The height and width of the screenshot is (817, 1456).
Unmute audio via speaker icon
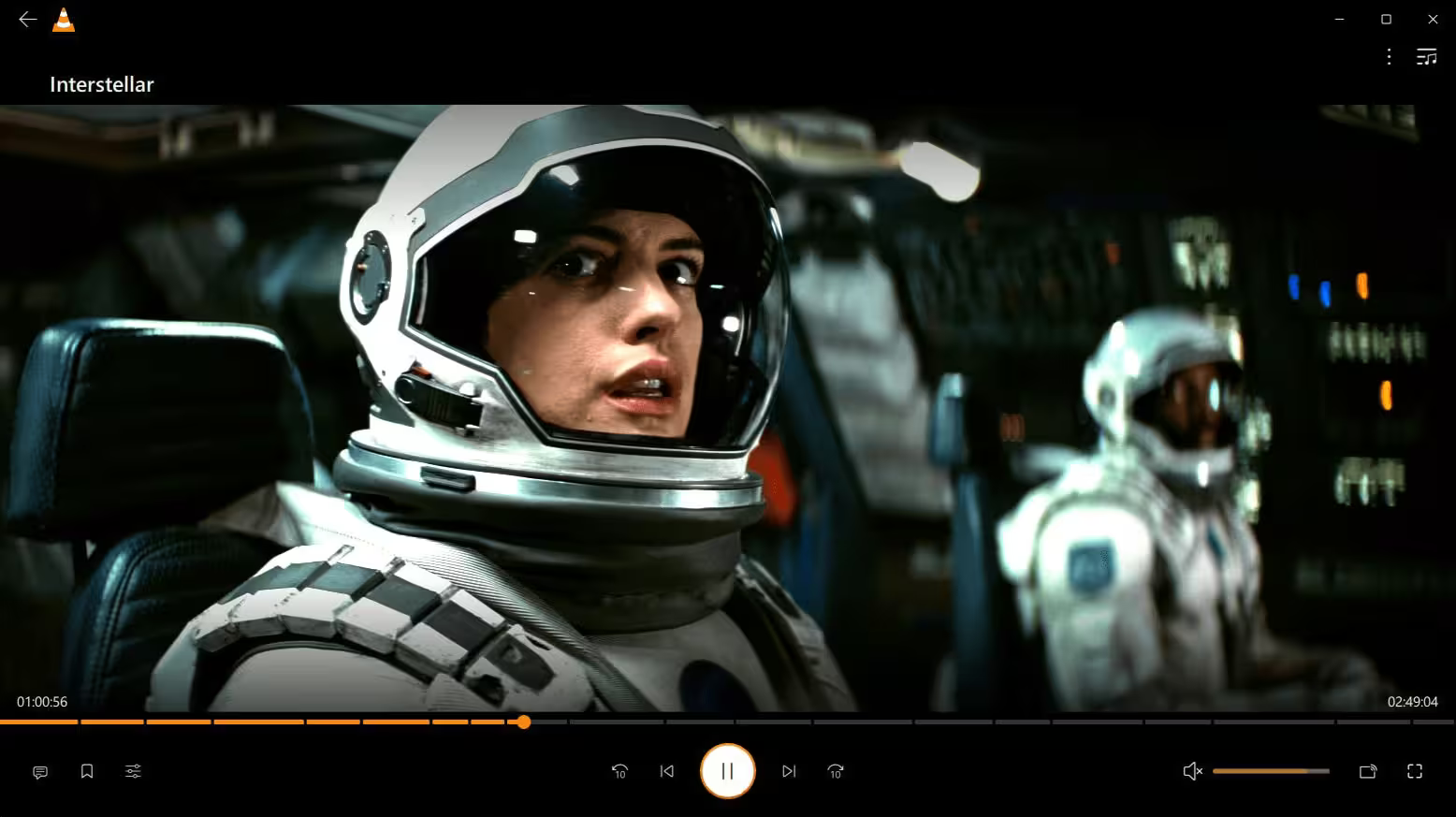[1192, 771]
